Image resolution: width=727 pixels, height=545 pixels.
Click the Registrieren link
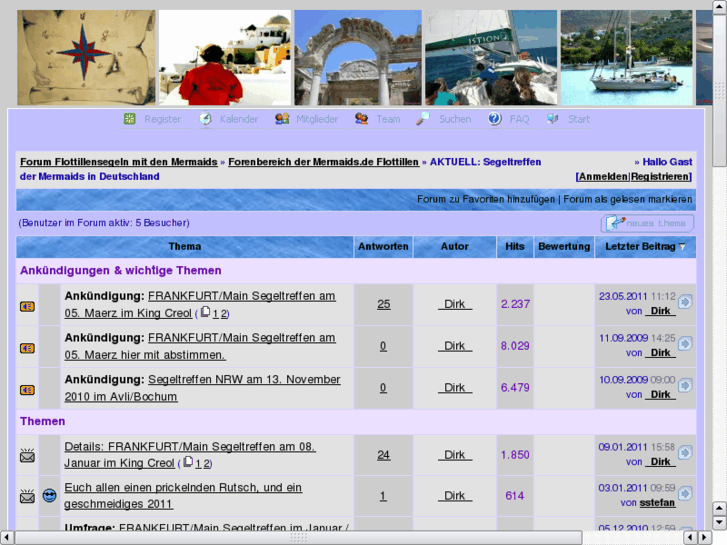click(x=660, y=177)
